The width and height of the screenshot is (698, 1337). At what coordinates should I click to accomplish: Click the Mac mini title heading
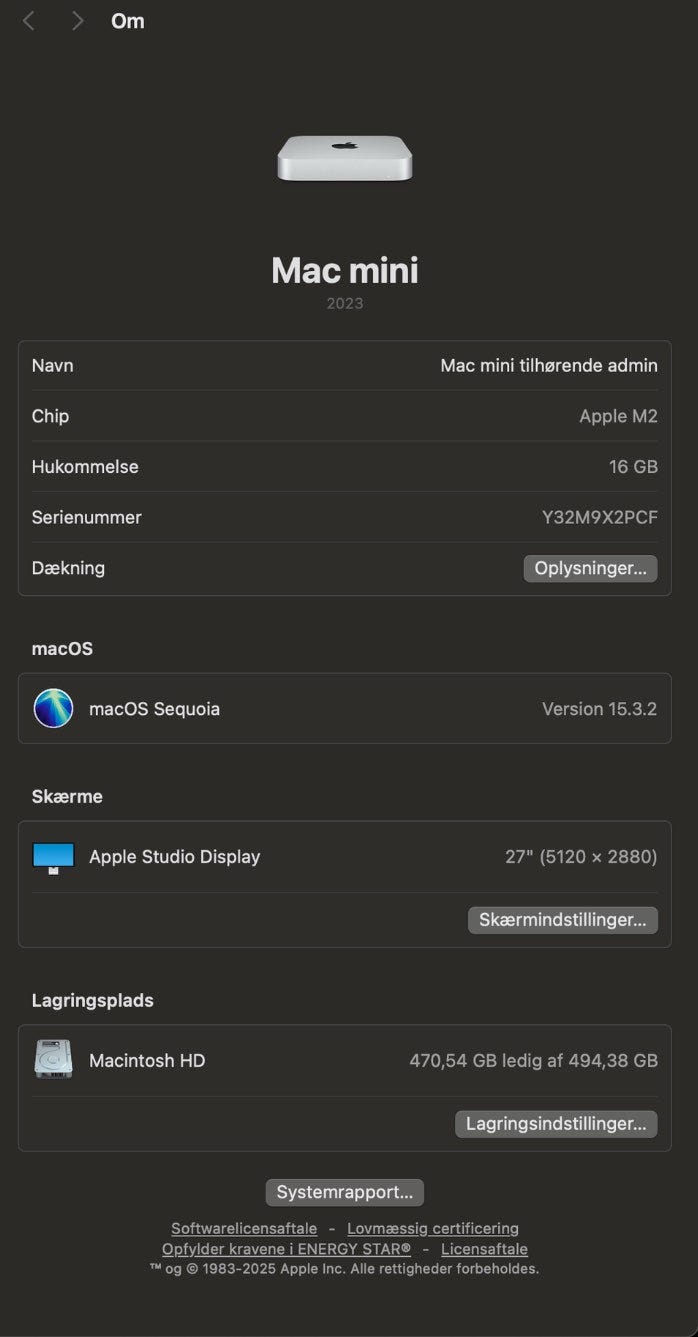coord(345,270)
